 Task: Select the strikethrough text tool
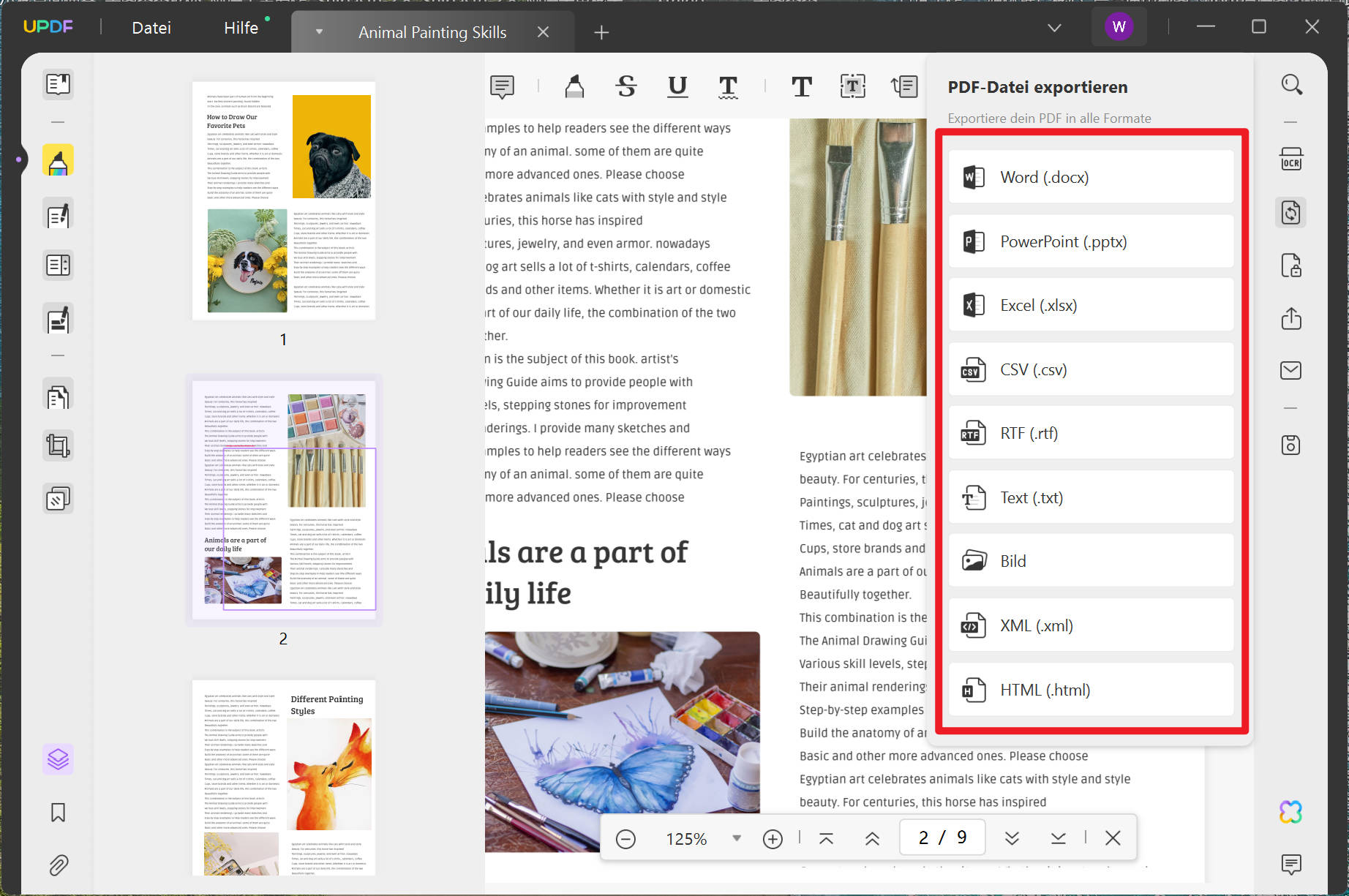pos(625,86)
